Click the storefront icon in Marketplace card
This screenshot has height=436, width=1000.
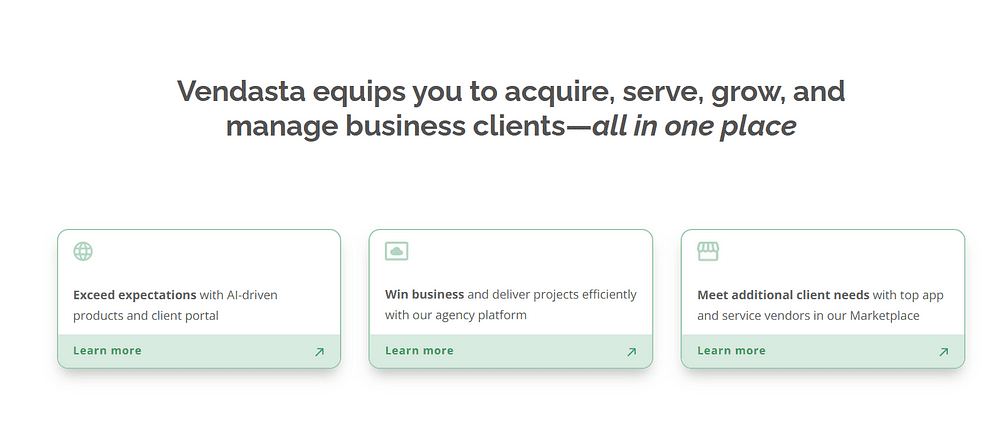(708, 251)
